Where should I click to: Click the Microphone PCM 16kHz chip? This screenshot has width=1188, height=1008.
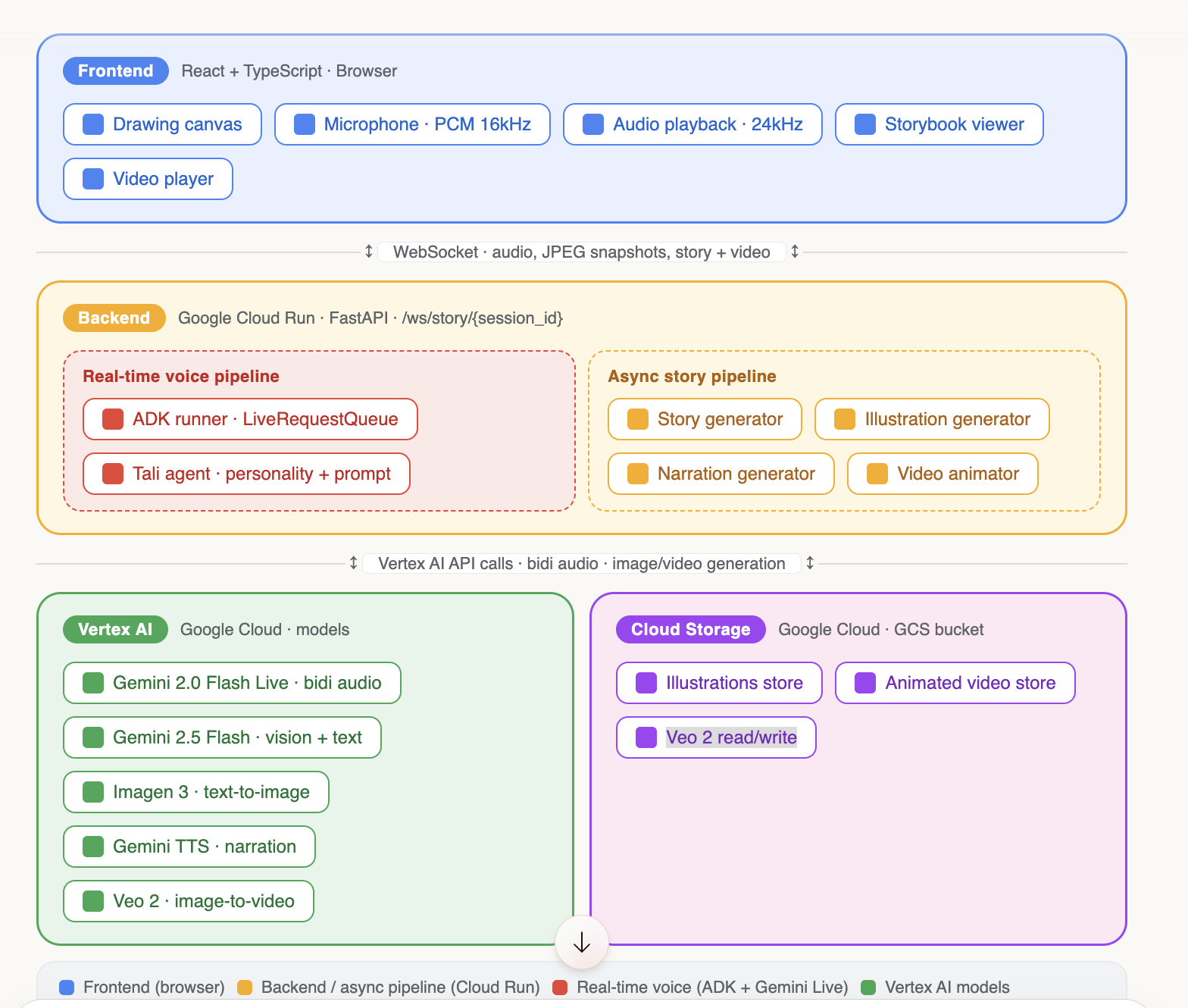[412, 124]
